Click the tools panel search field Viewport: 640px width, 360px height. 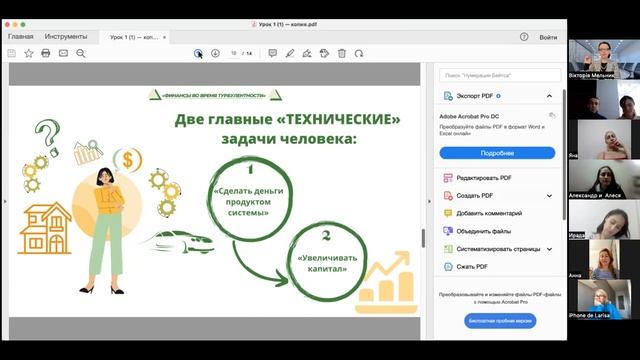[x=500, y=76]
